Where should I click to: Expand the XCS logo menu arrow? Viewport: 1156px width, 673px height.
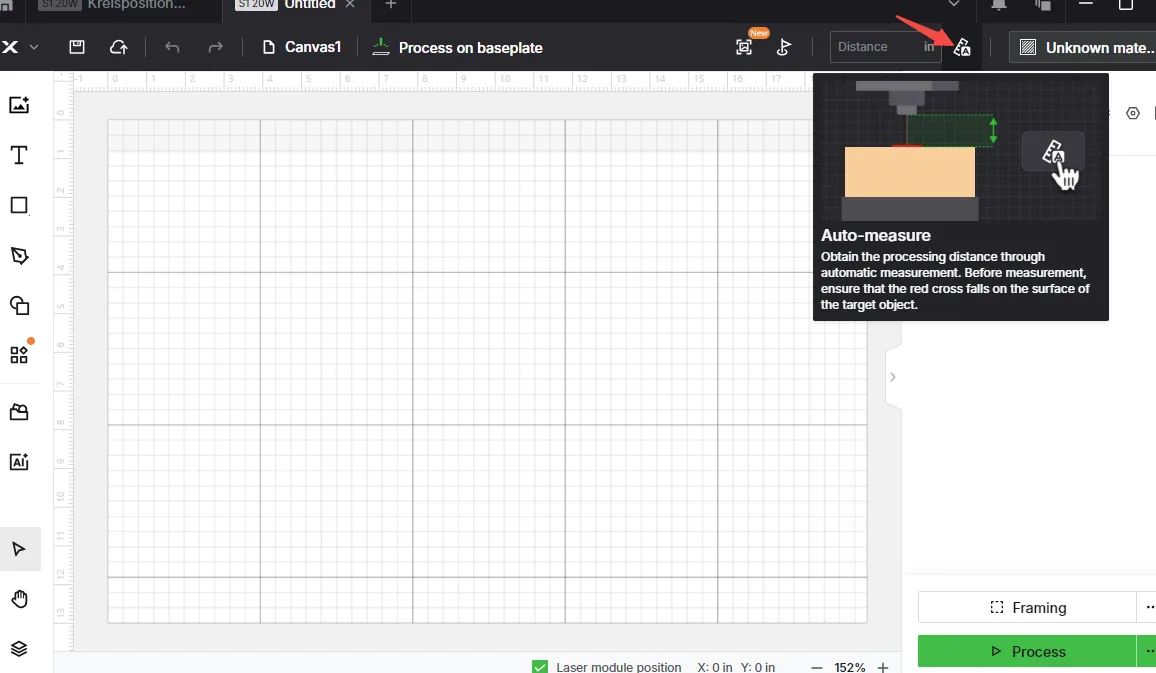point(34,47)
